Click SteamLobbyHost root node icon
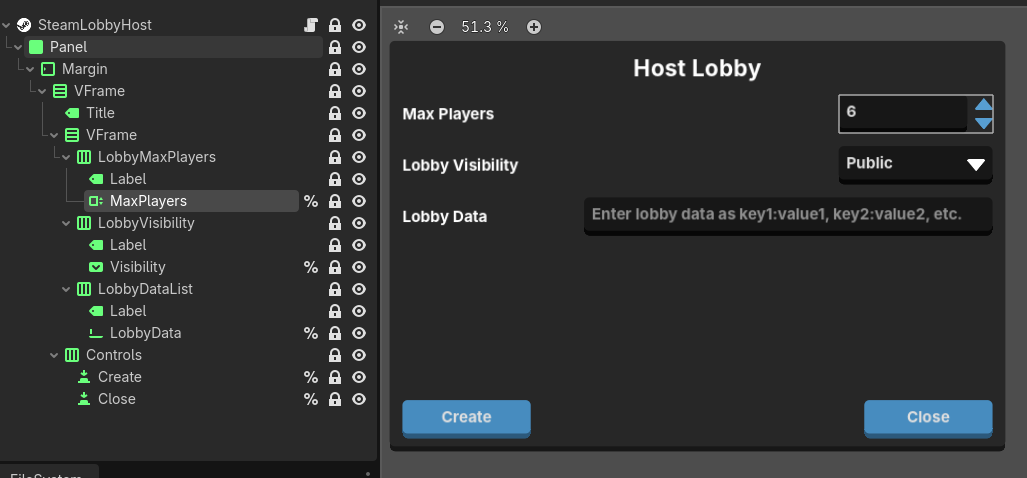This screenshot has height=478, width=1027. [x=24, y=25]
